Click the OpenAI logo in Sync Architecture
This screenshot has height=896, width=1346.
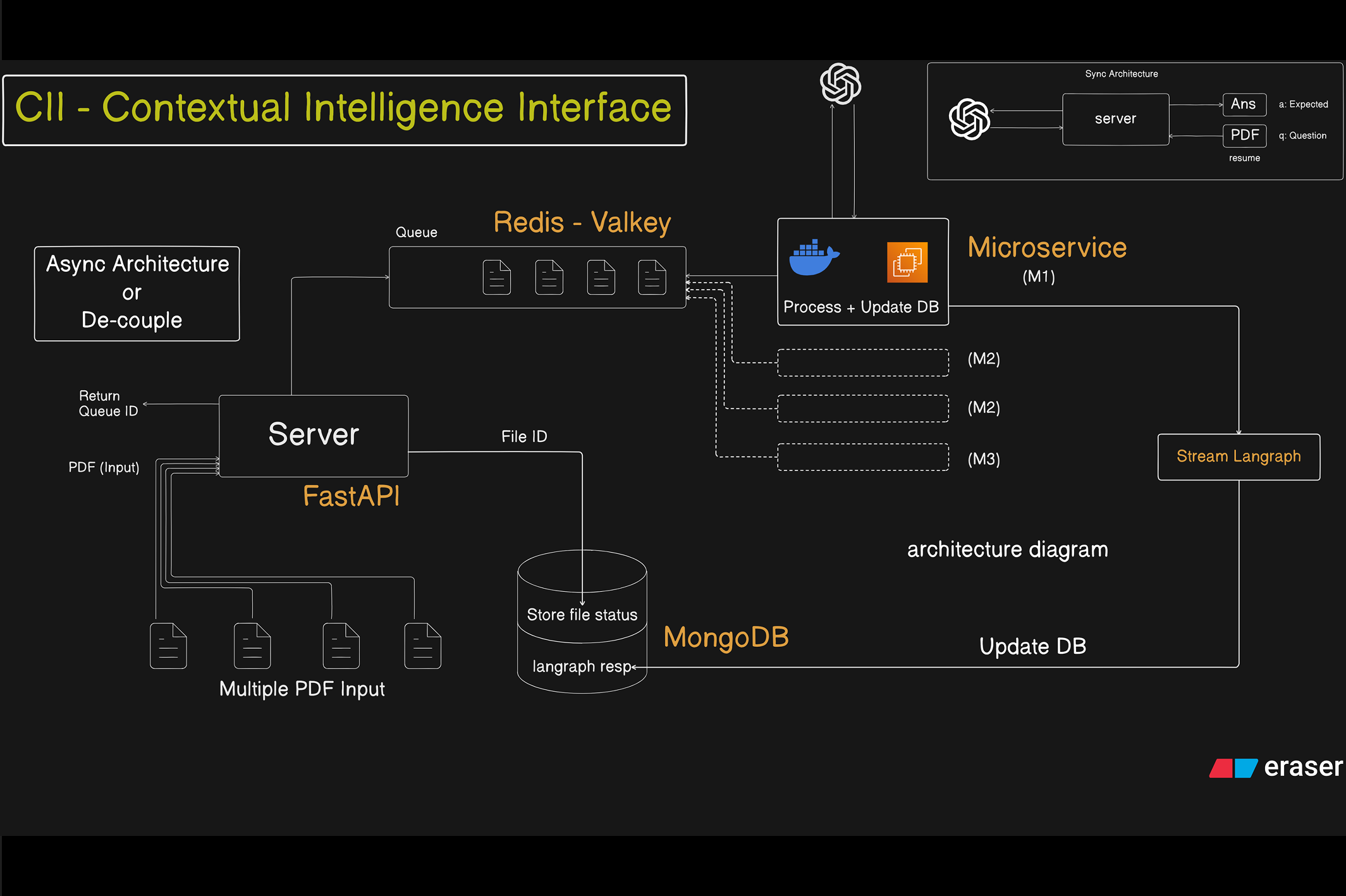(969, 119)
